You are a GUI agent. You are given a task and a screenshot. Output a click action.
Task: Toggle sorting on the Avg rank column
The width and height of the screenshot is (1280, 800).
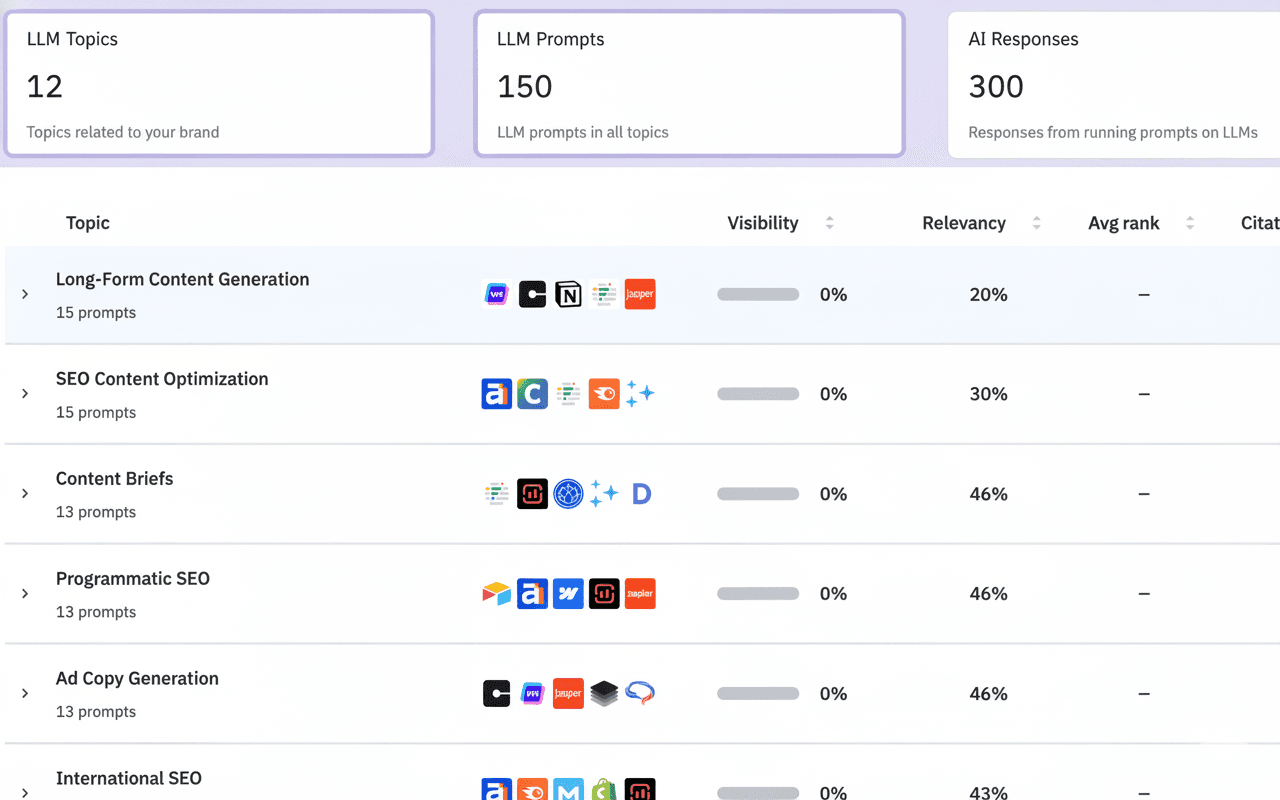pos(1189,223)
